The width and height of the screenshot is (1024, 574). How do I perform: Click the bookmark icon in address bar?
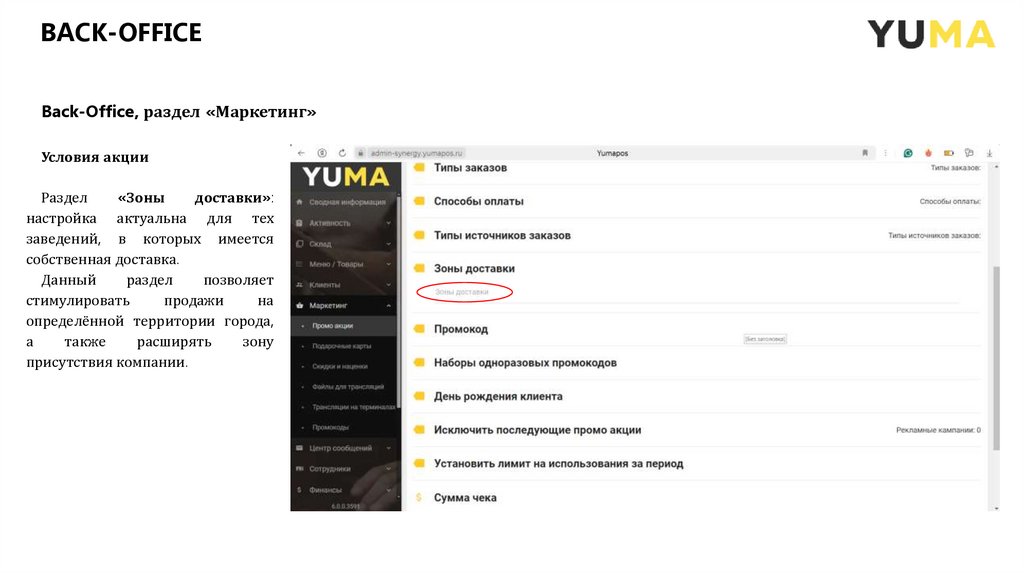click(x=865, y=153)
